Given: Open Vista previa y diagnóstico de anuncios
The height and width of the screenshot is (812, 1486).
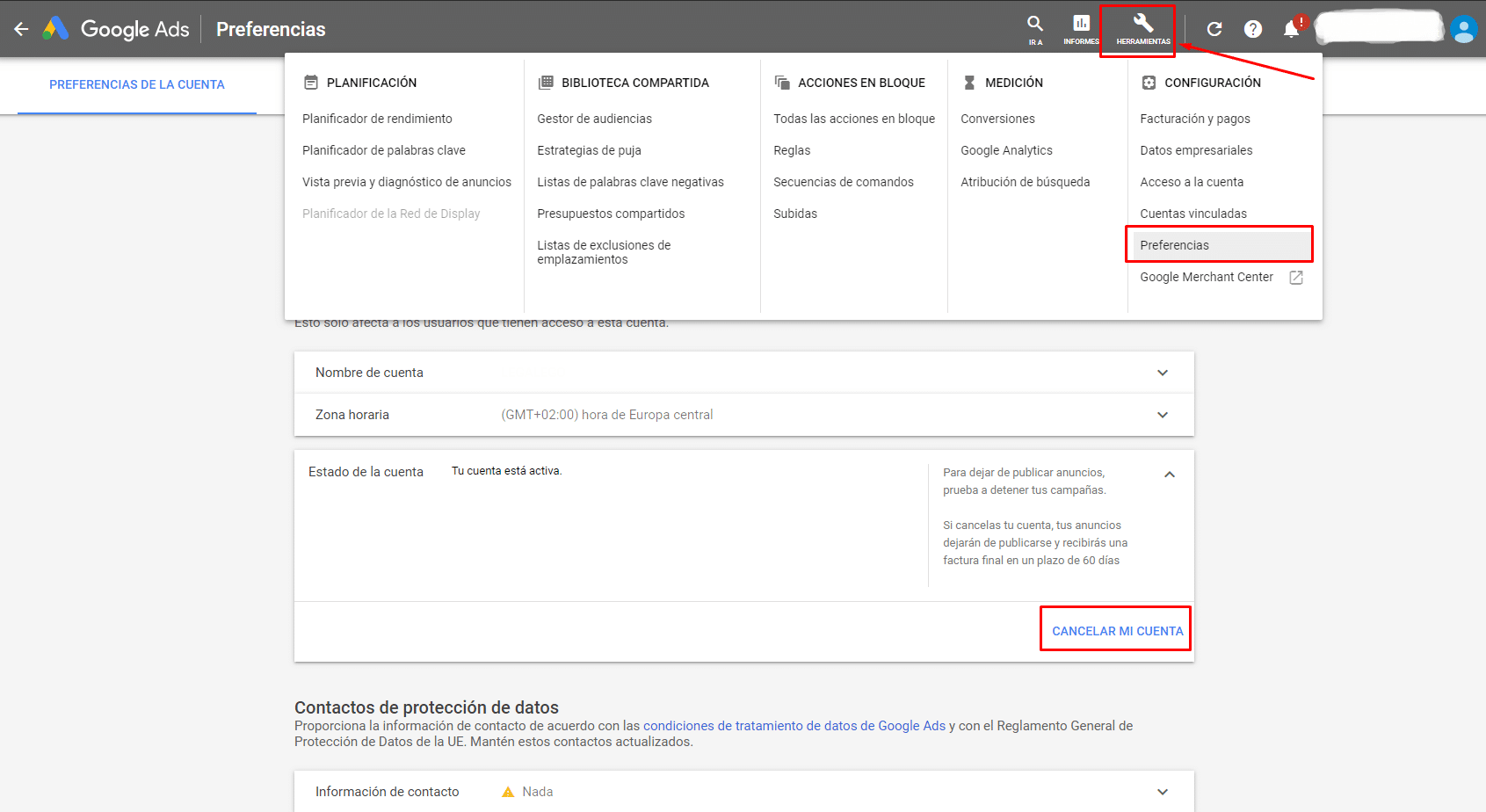Looking at the screenshot, I should tap(407, 182).
